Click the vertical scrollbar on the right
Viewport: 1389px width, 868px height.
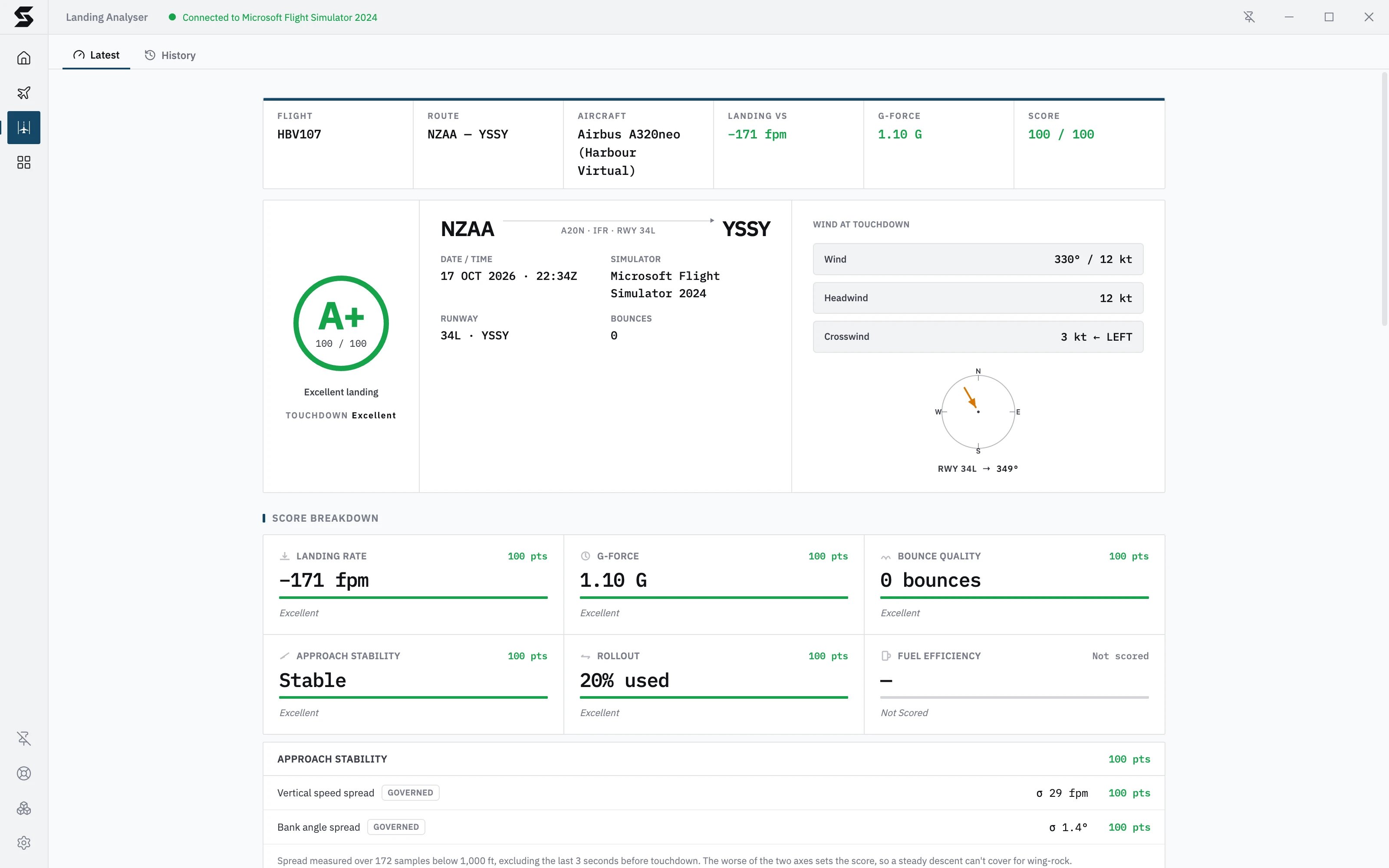coord(1384,199)
